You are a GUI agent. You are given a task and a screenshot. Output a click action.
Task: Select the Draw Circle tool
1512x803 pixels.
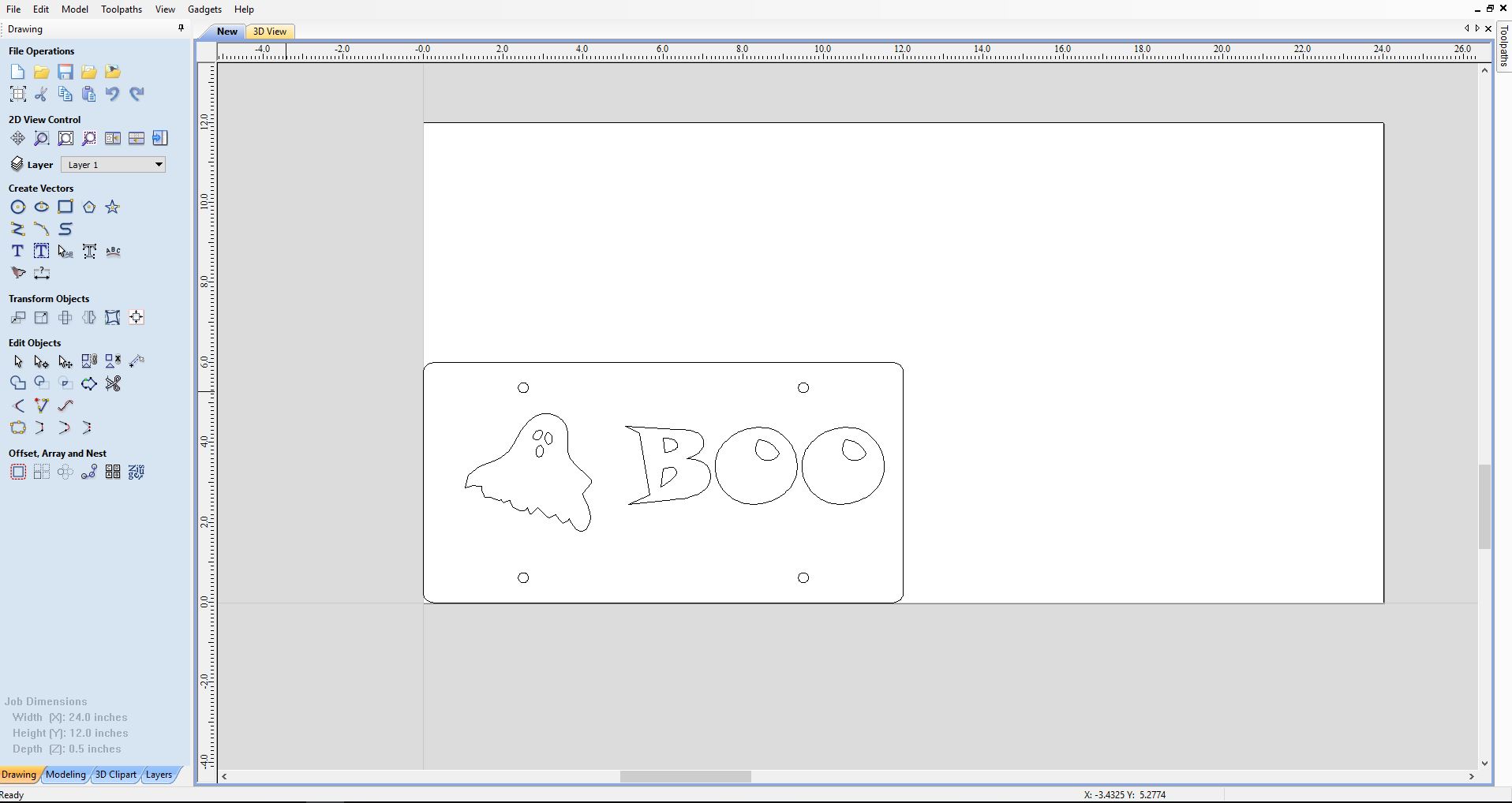pos(17,207)
